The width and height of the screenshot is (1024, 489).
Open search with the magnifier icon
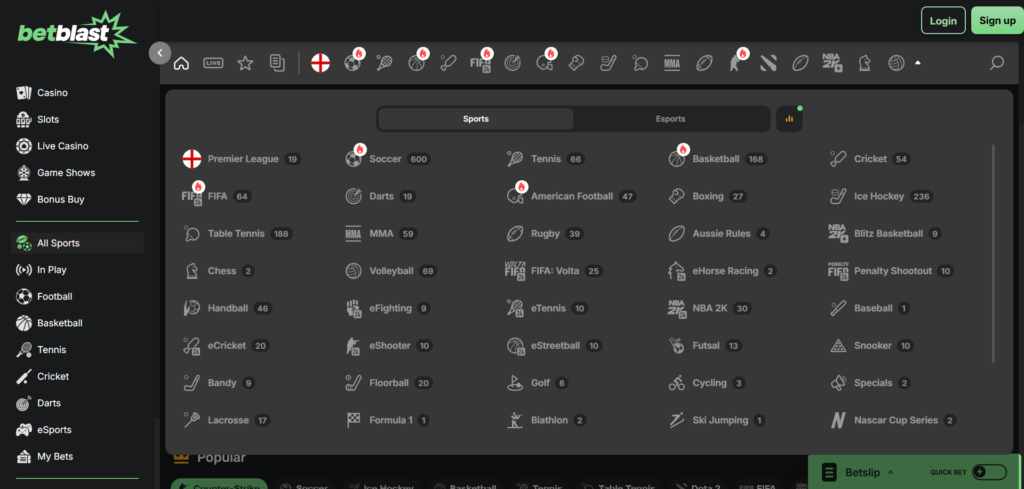pos(996,63)
